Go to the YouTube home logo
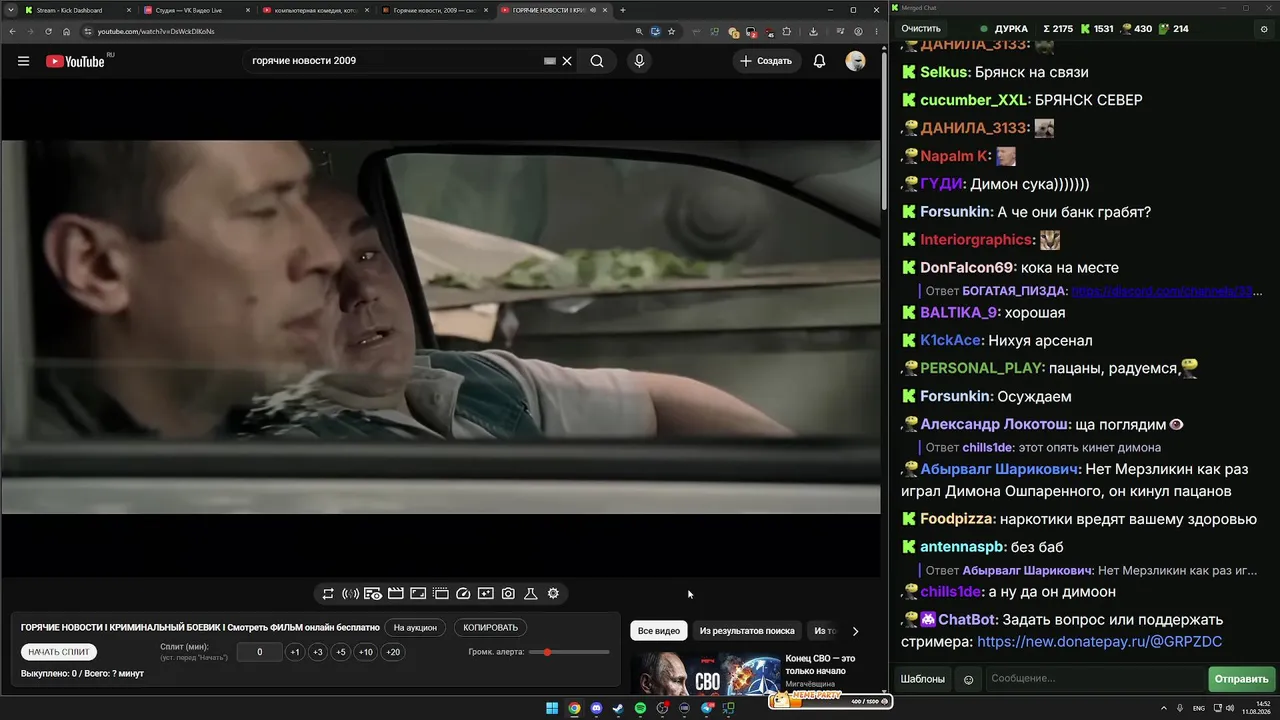 pyautogui.click(x=75, y=61)
